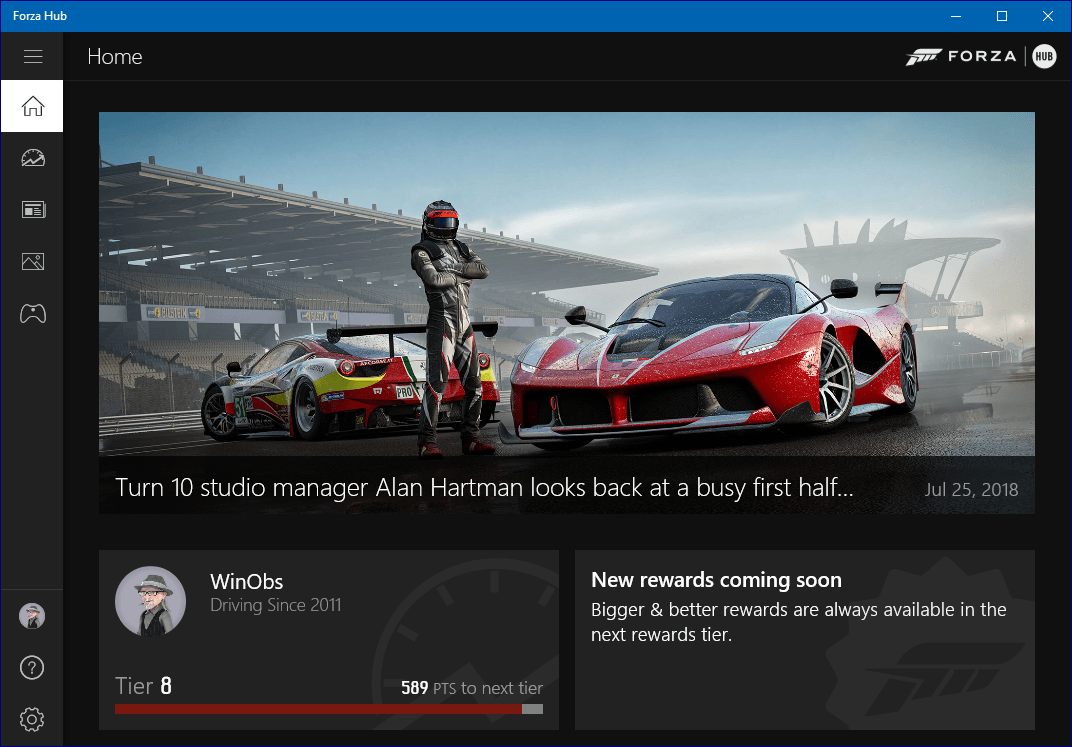Viewport: 1072px width, 747px height.
Task: Click the small profile avatar in sidebar
Action: (32, 616)
